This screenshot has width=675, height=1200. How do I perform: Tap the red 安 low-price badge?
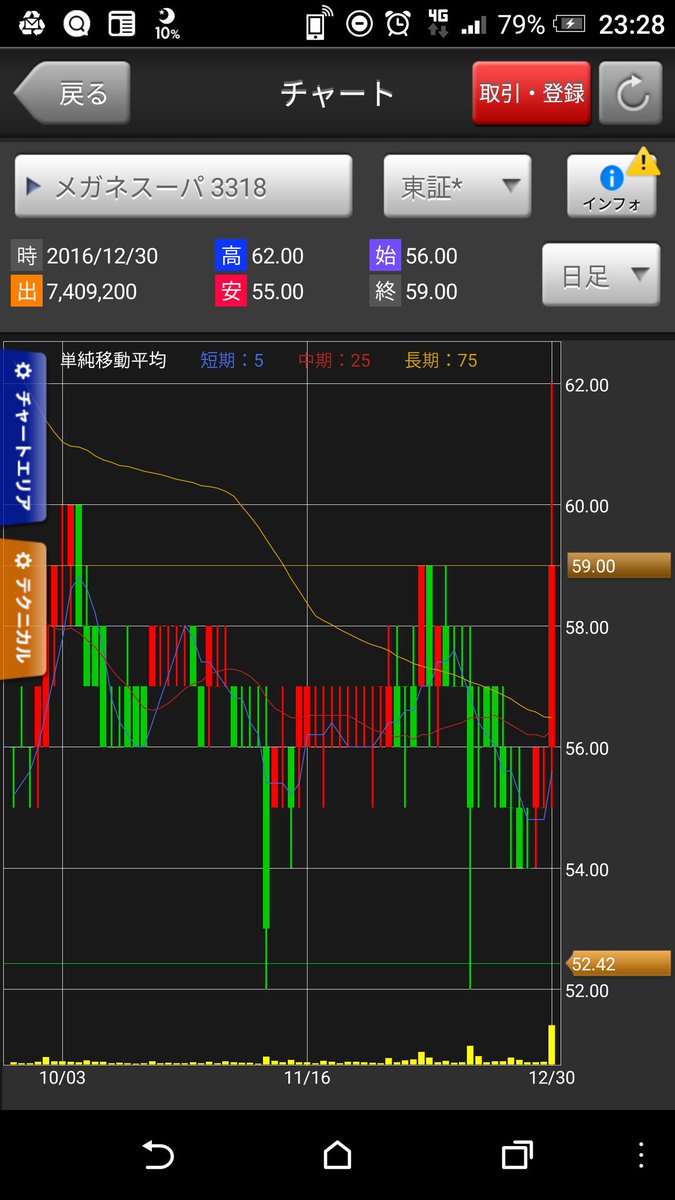point(231,292)
